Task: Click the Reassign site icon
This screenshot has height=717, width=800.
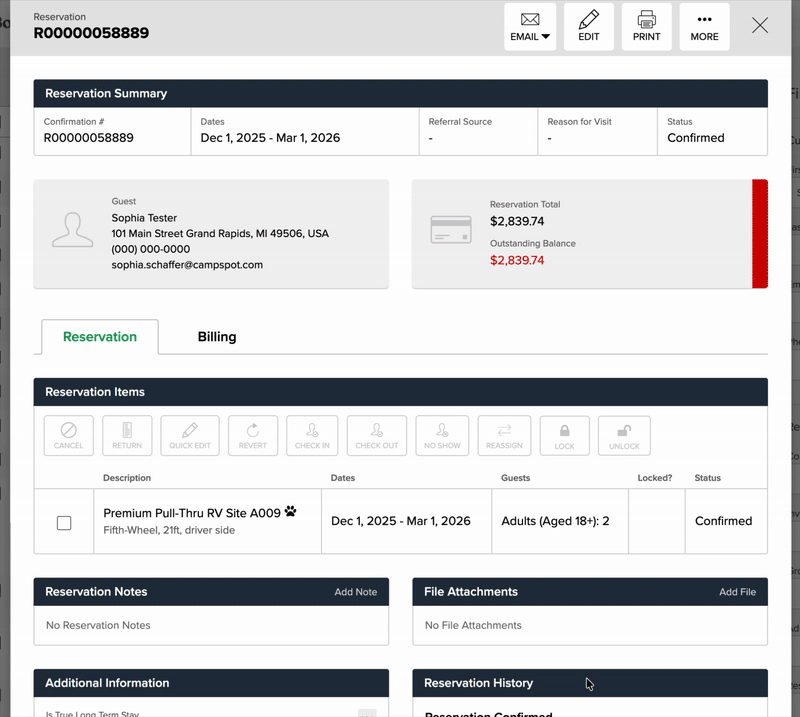Action: click(x=504, y=435)
